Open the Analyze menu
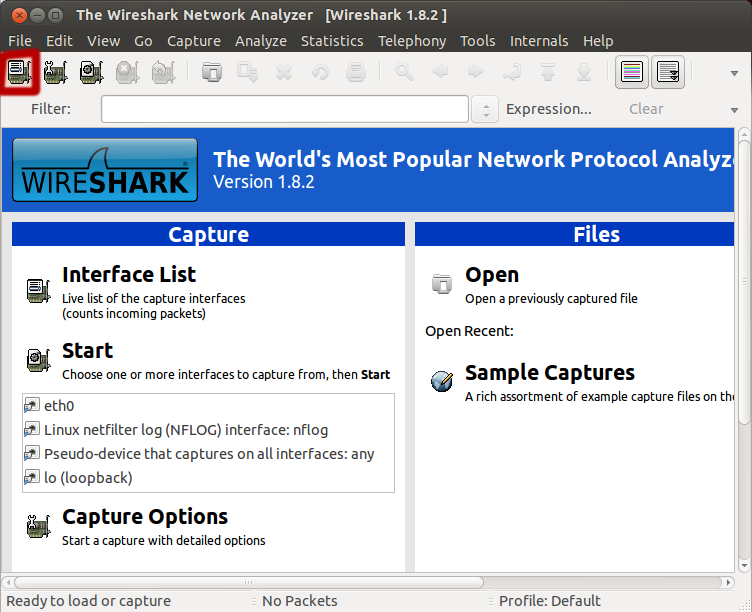The width and height of the screenshot is (752, 612). [x=261, y=41]
